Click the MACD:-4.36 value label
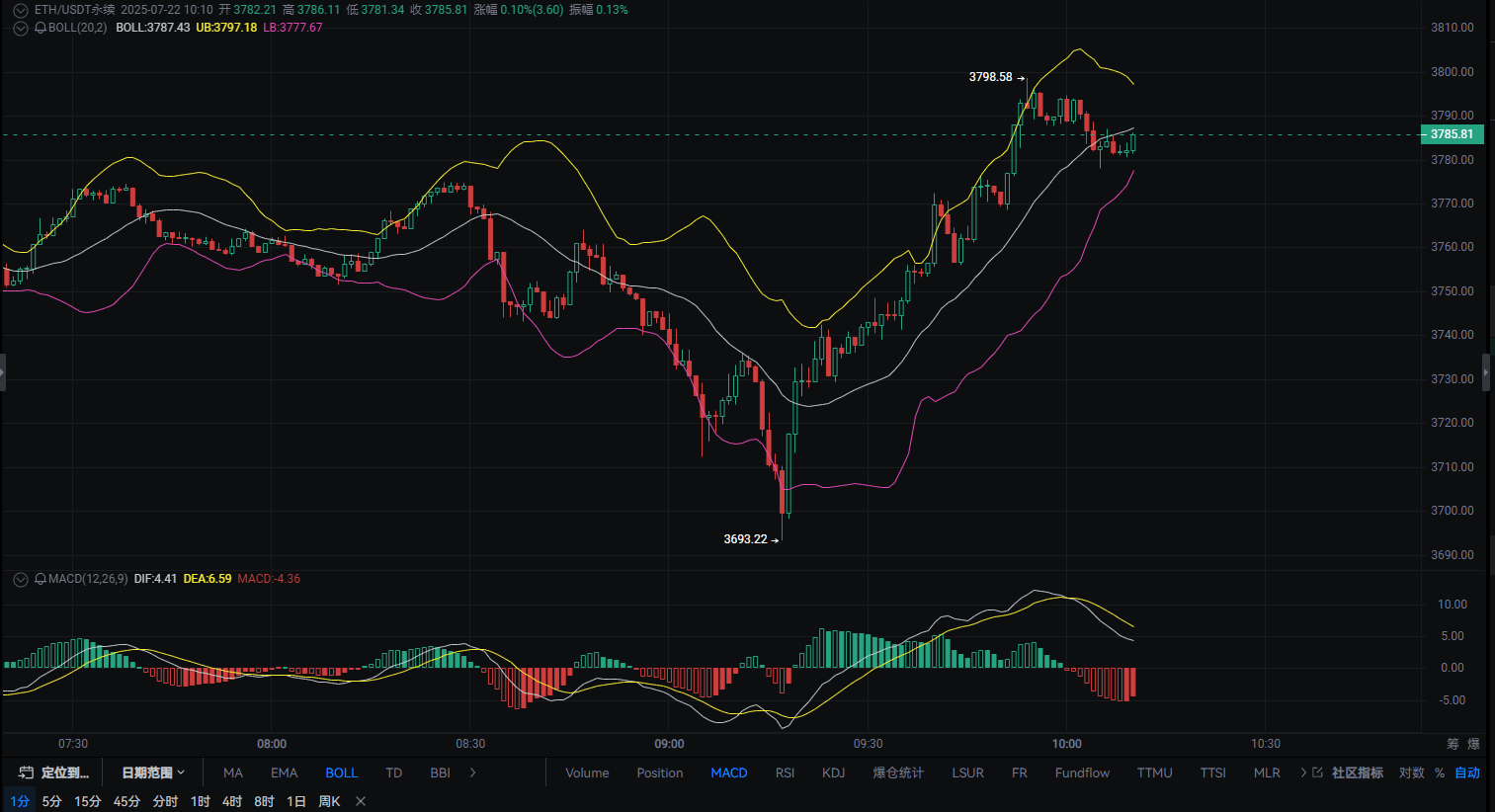 [x=269, y=579]
